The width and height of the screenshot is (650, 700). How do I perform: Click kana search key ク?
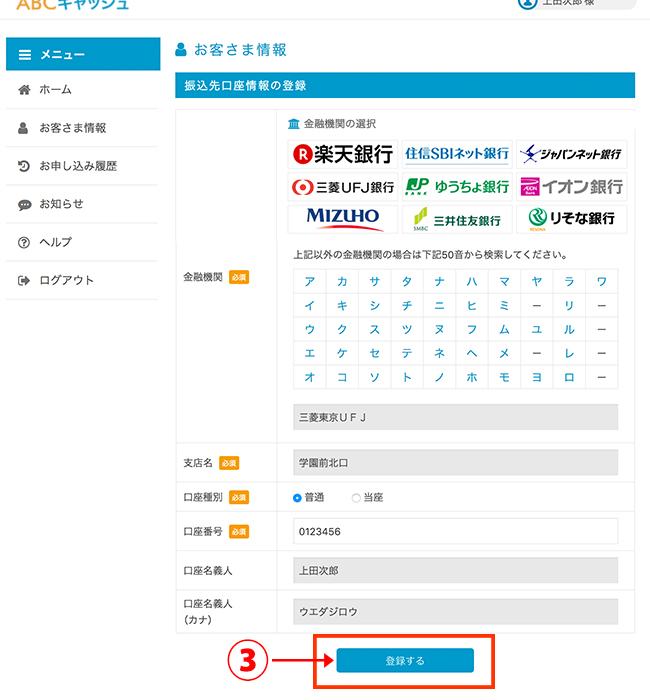point(342,329)
